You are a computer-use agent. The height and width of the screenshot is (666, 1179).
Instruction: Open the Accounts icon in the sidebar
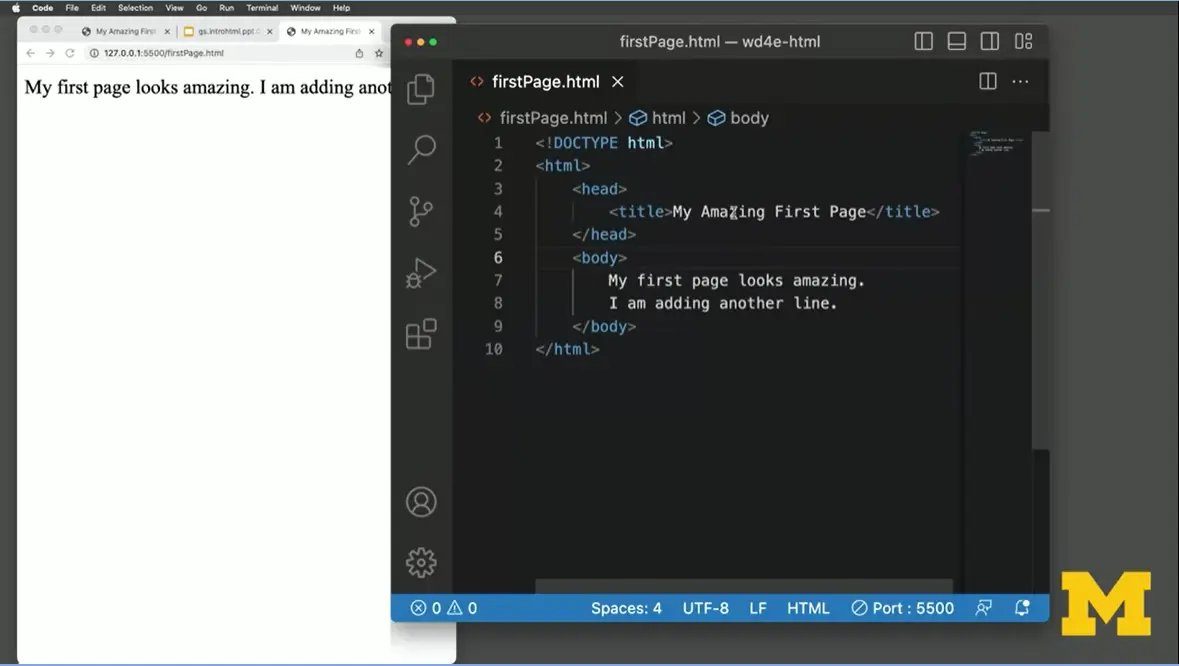420,502
